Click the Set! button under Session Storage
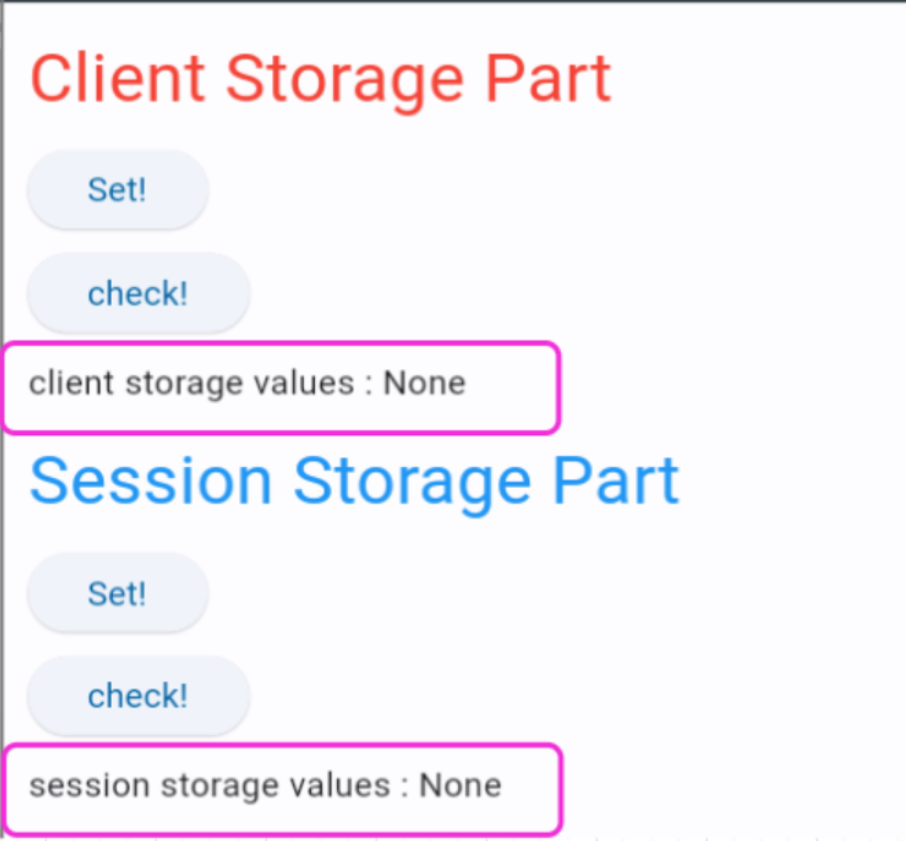Screen dimensions: 906x841 [x=117, y=594]
